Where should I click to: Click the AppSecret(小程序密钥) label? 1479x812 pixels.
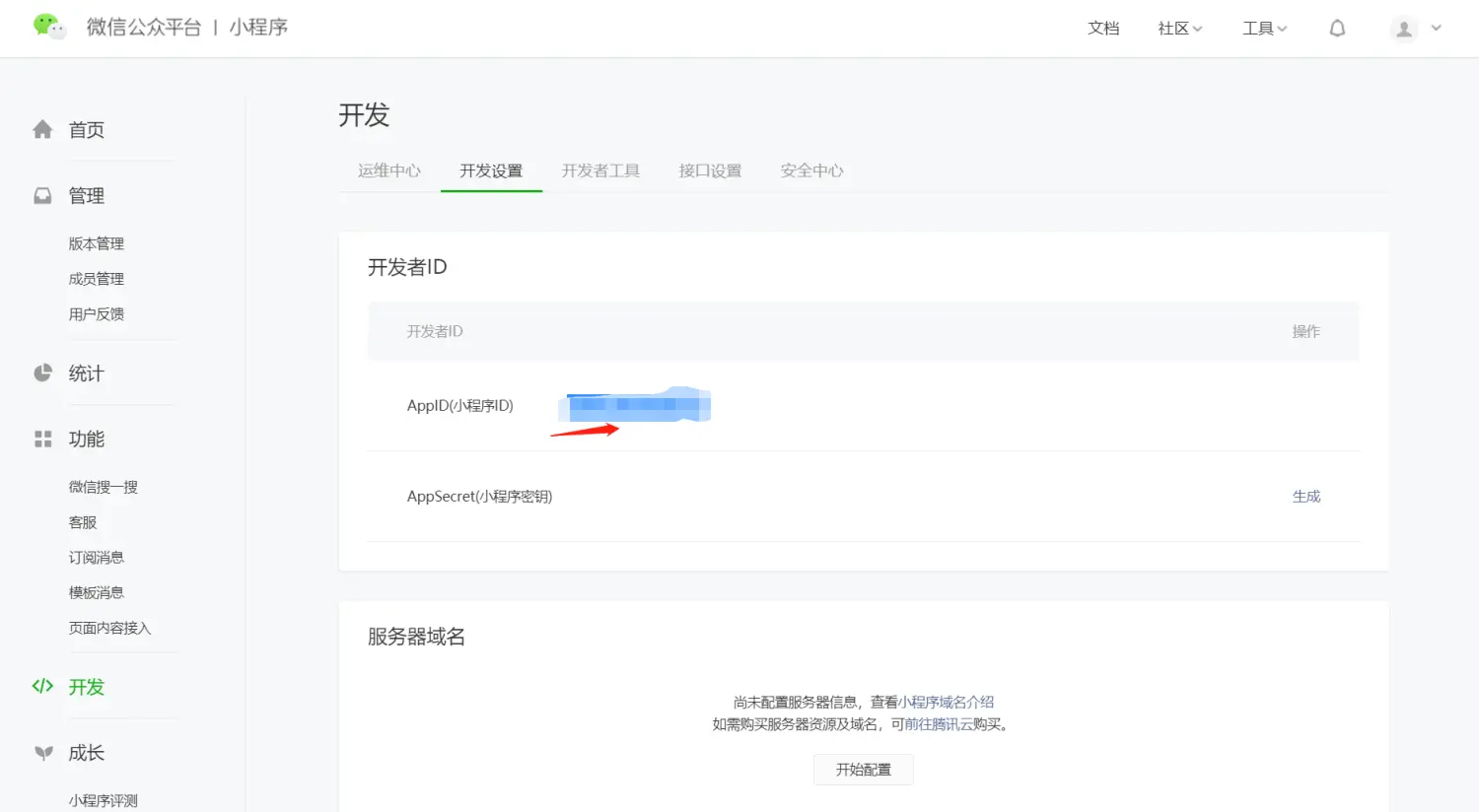tap(479, 497)
